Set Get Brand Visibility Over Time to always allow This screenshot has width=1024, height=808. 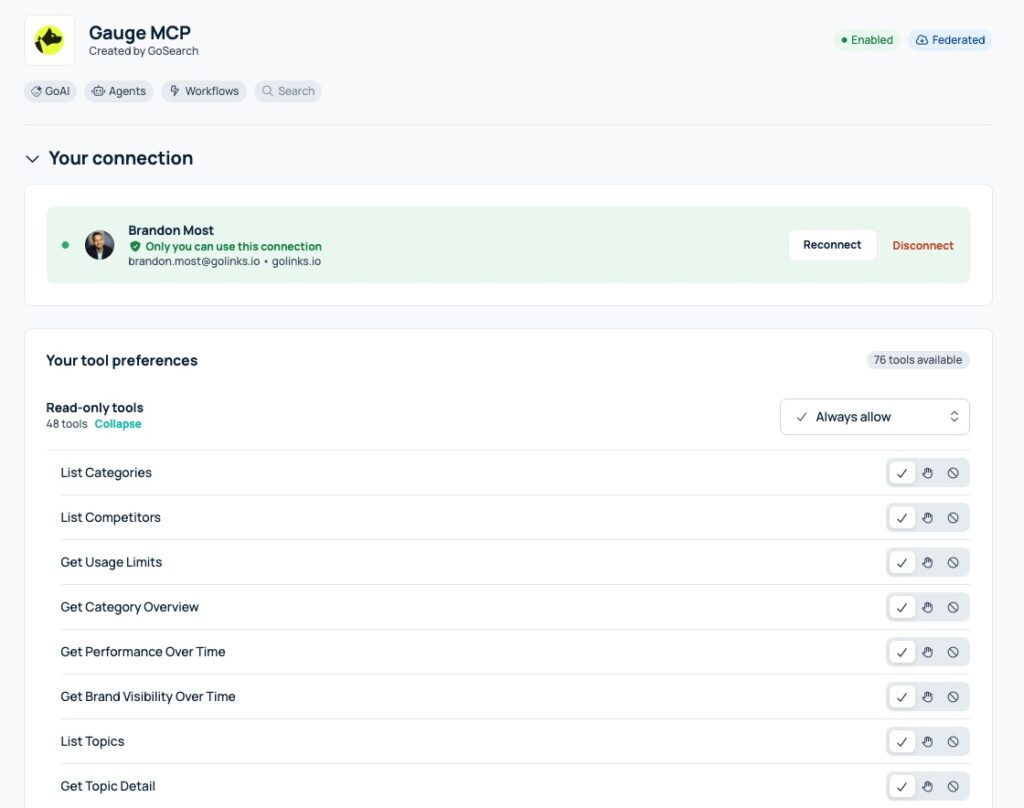(902, 697)
